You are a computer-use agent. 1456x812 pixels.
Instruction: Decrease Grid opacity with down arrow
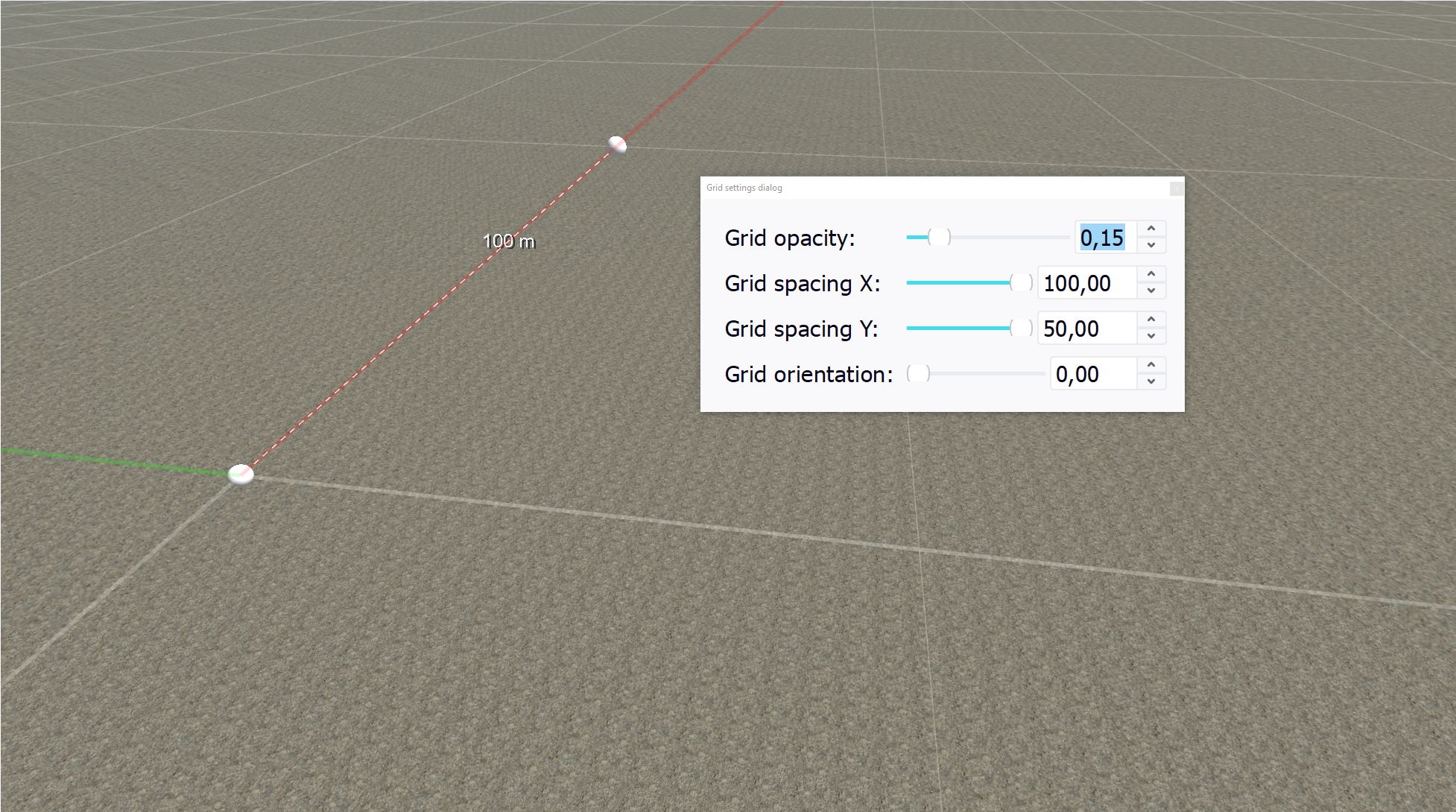1151,245
